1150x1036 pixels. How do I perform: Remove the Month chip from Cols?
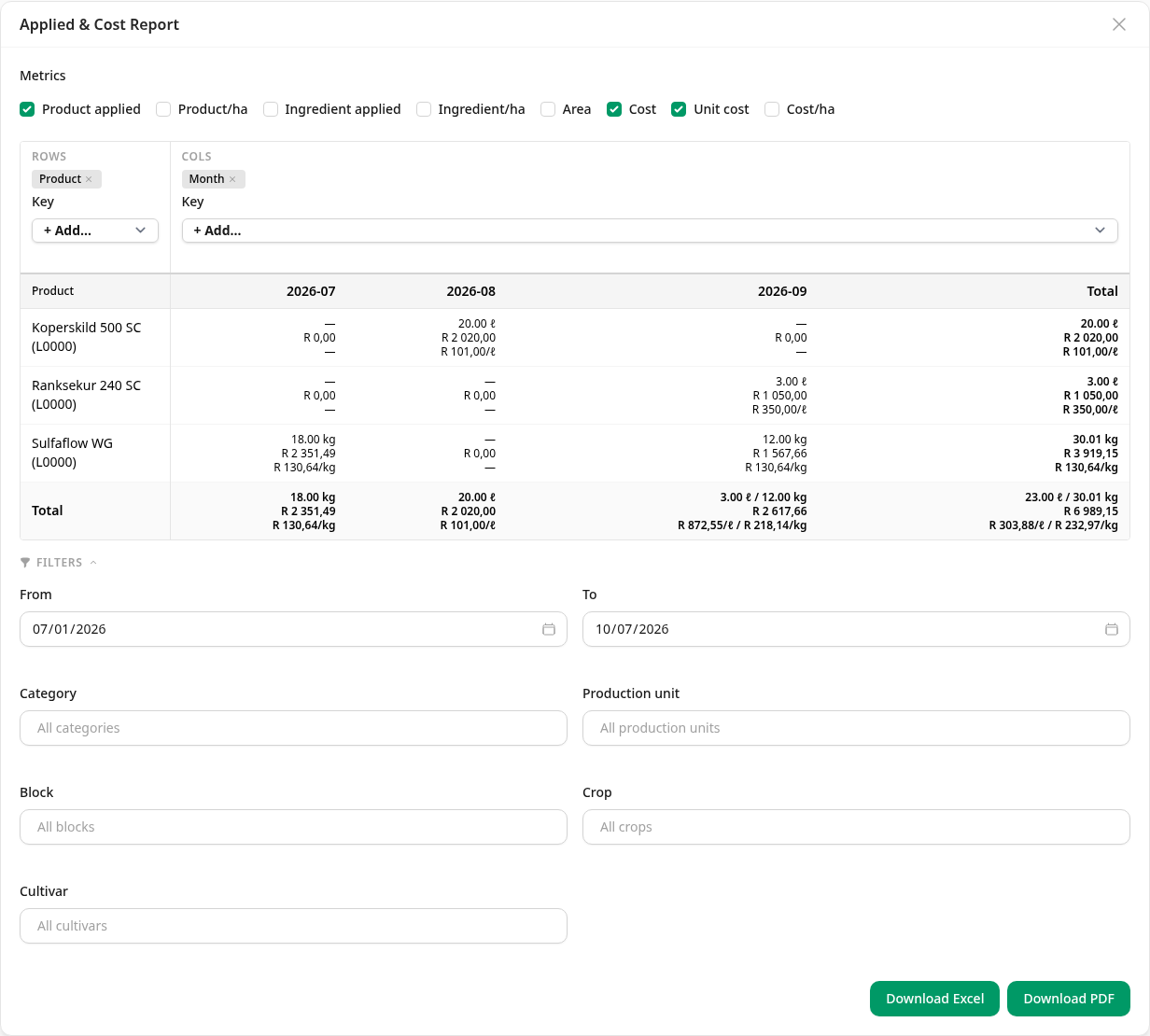pos(232,179)
